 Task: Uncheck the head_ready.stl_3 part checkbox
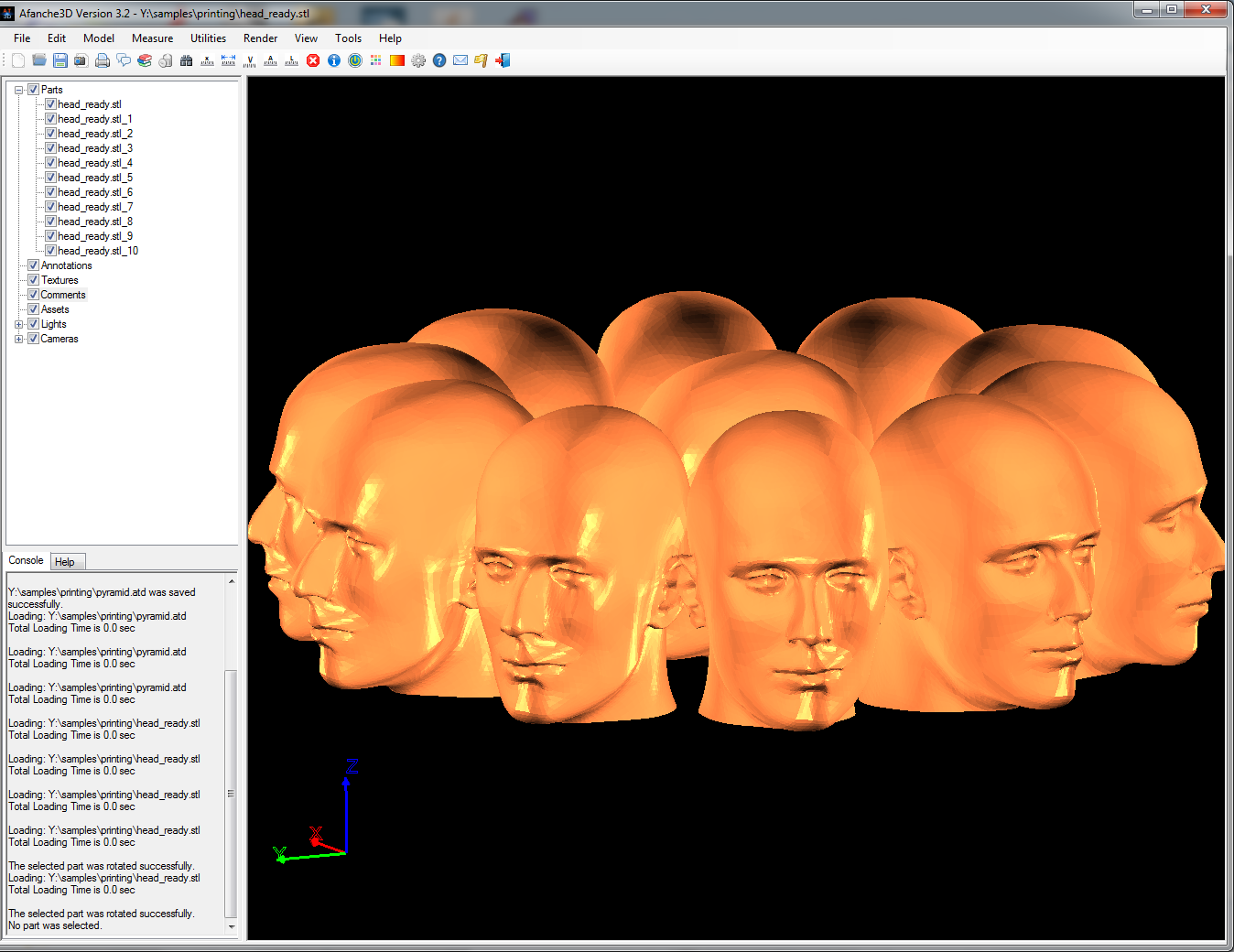[51, 148]
